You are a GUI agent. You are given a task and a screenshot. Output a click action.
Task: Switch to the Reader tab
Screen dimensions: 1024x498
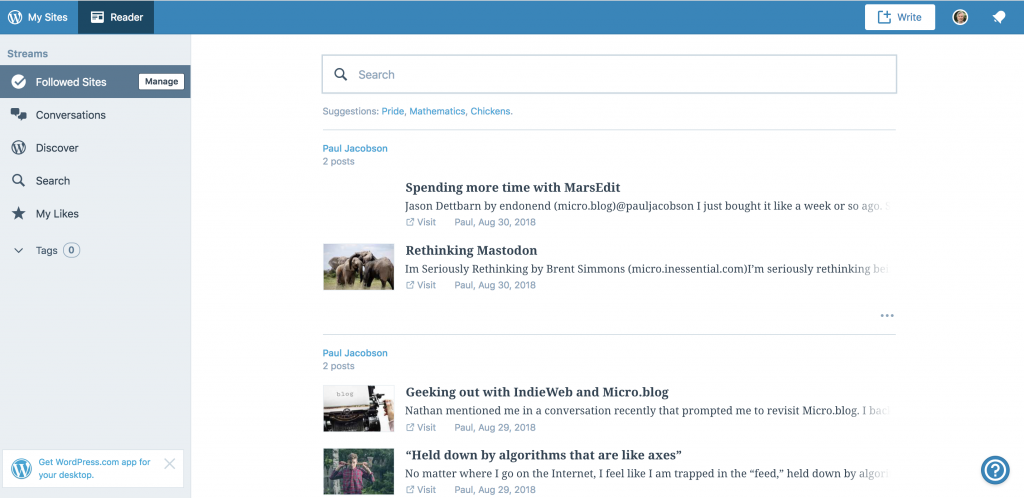(116, 18)
